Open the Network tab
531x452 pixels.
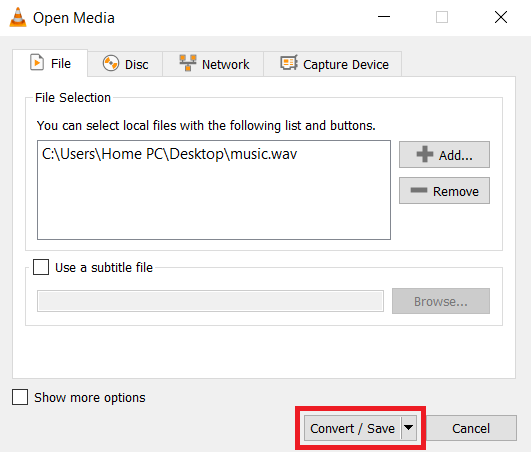coord(213,64)
